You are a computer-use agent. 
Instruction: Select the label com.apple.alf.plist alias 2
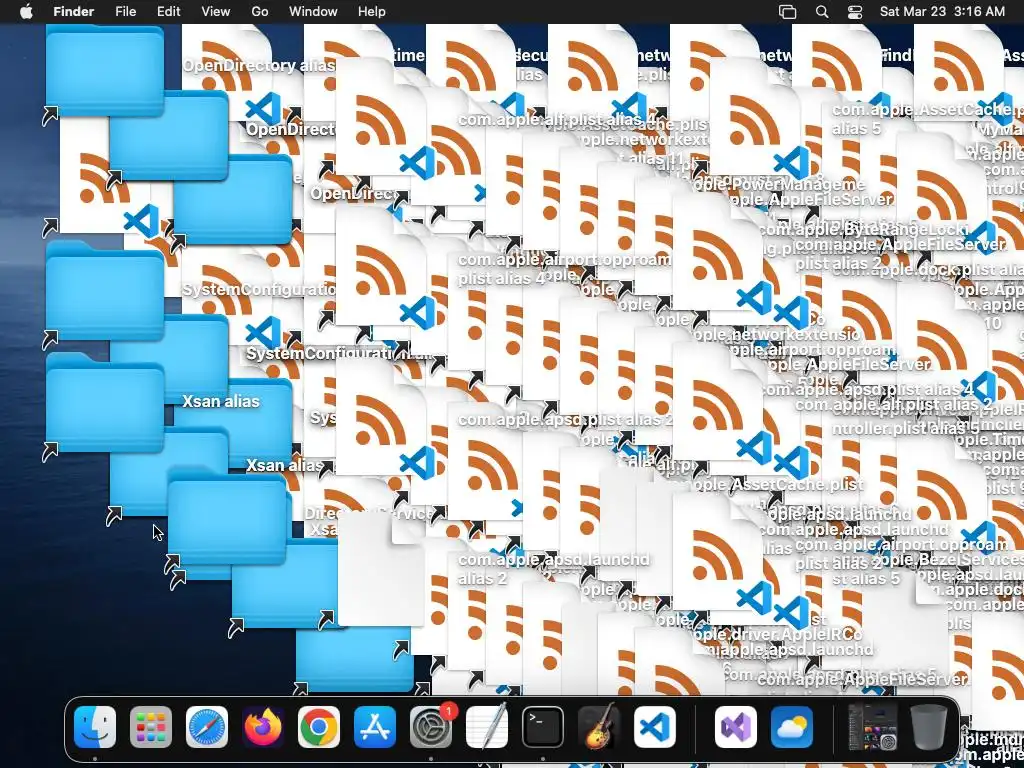894,404
